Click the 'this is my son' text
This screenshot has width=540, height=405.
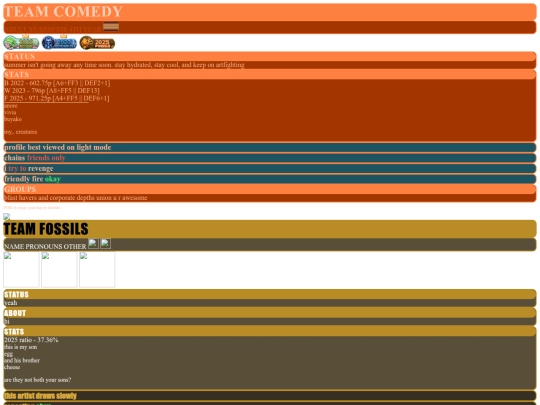coord(21,347)
